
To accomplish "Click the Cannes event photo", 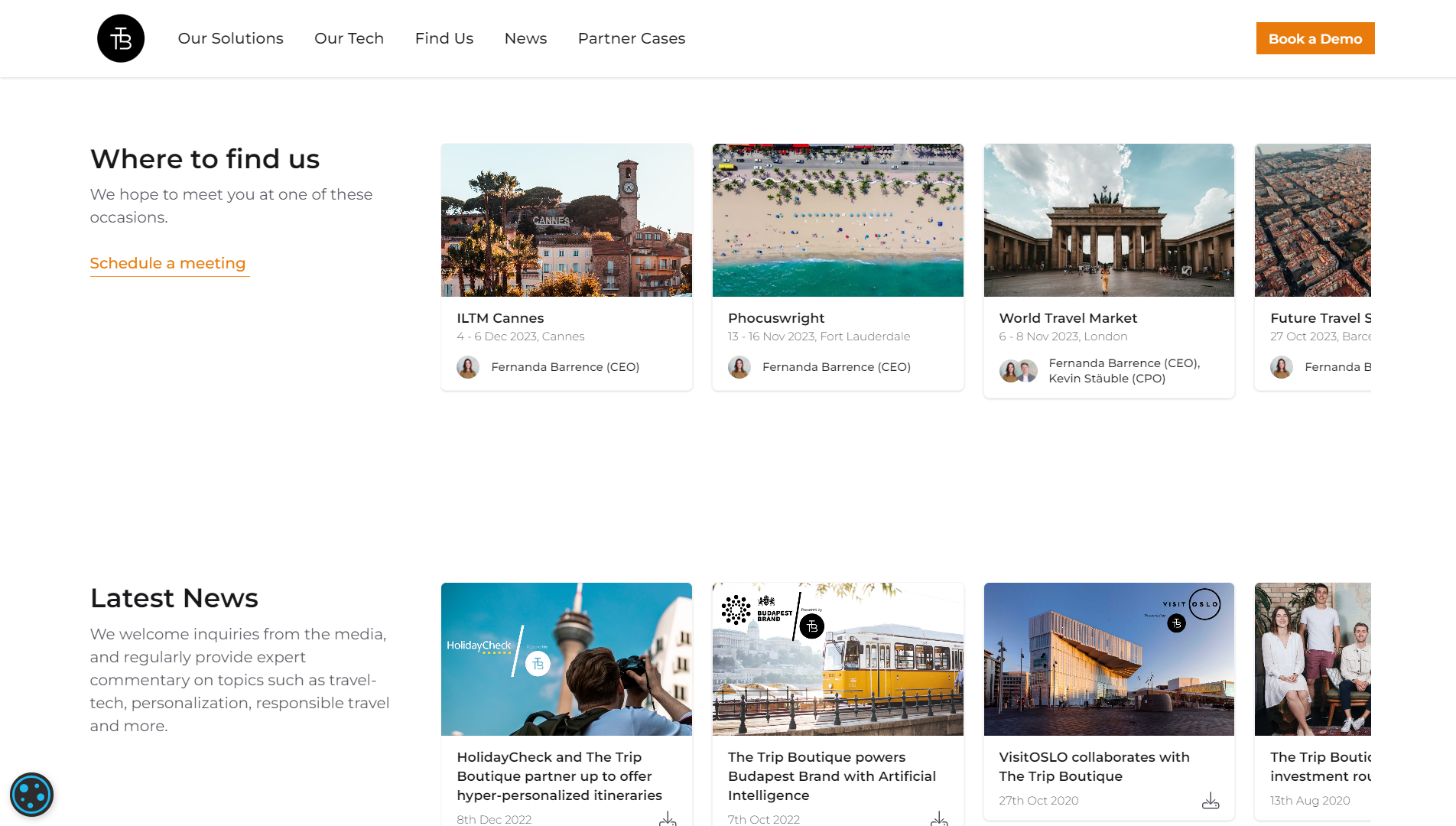I will [567, 220].
